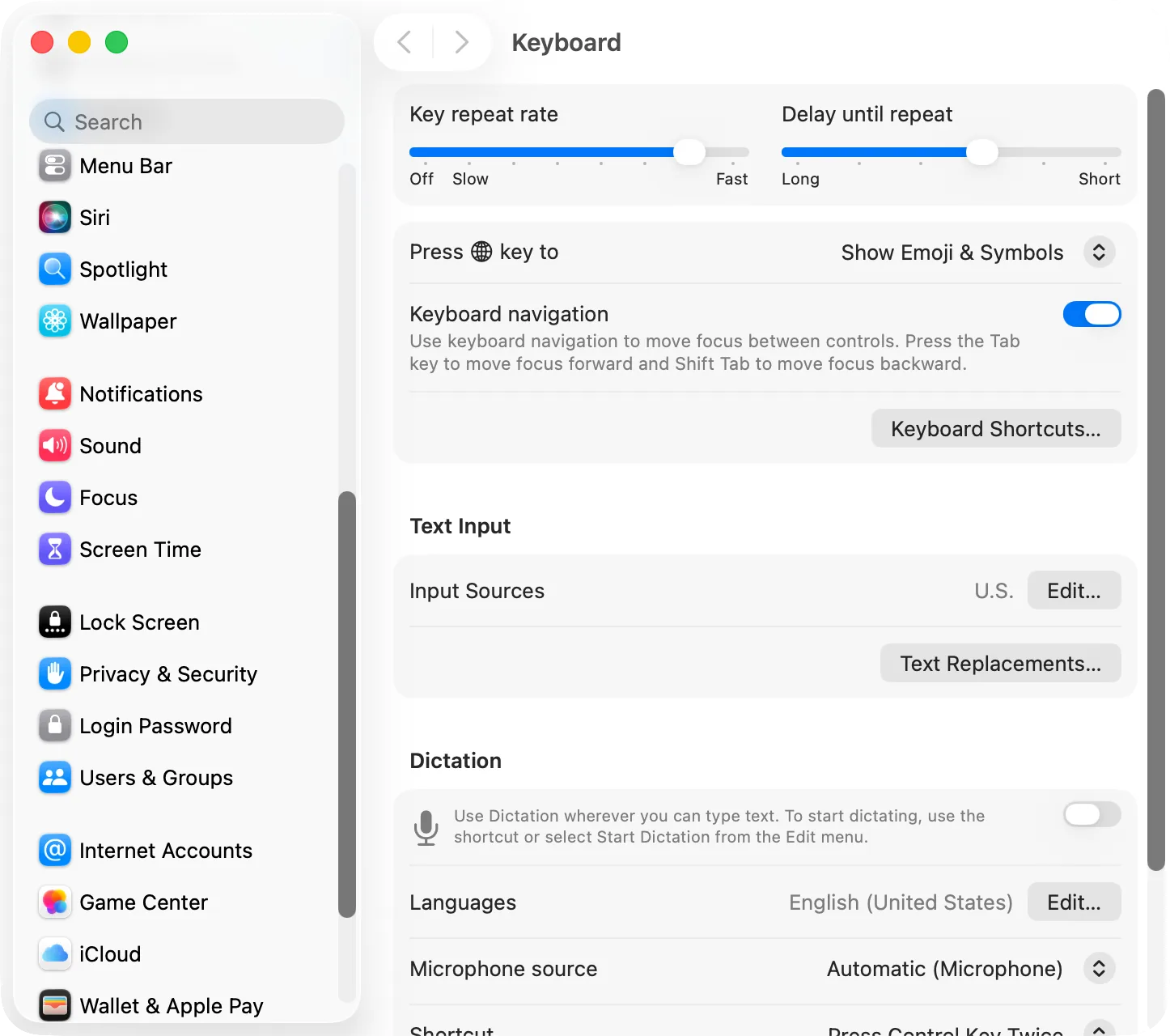
Task: Select Privacy & Security label
Action: pos(168,674)
